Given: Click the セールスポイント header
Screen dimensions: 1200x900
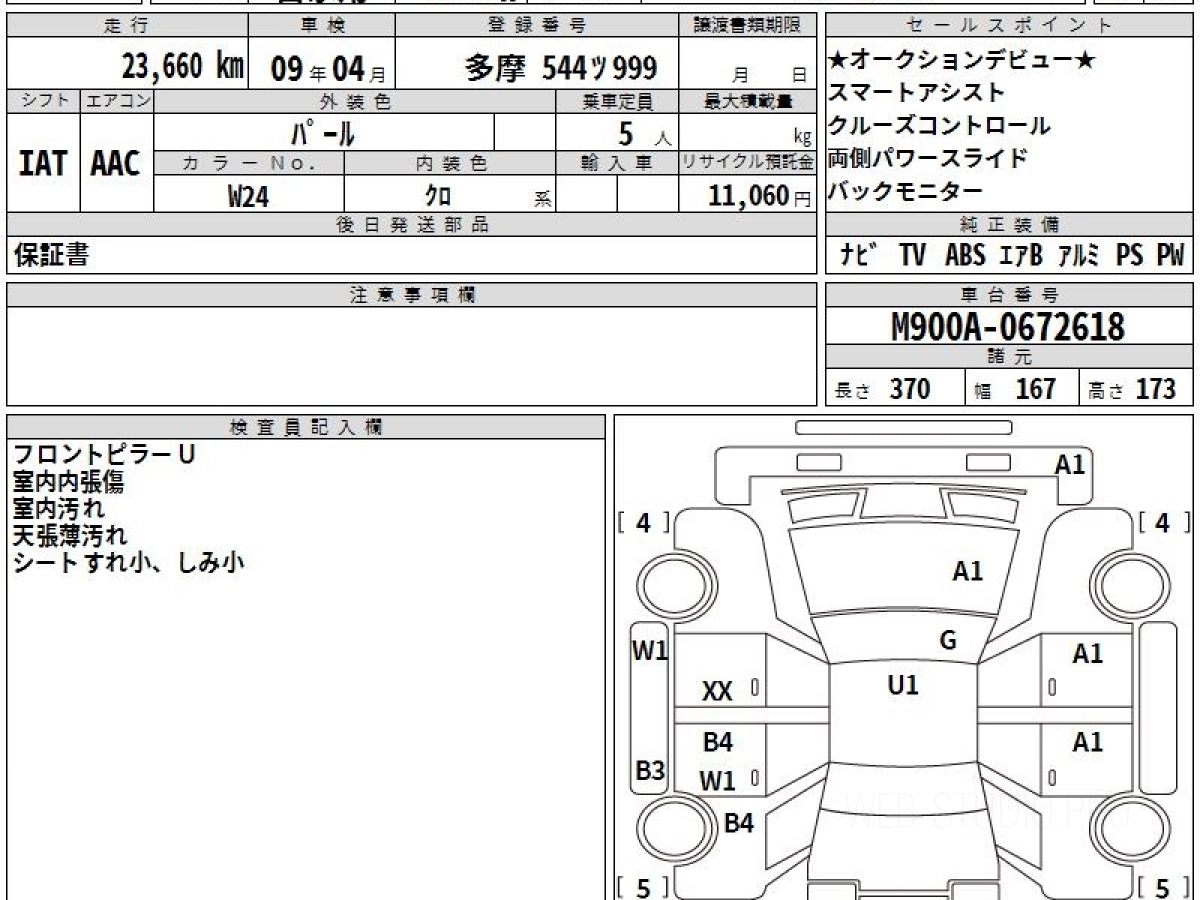Looking at the screenshot, I should pos(1010,26).
